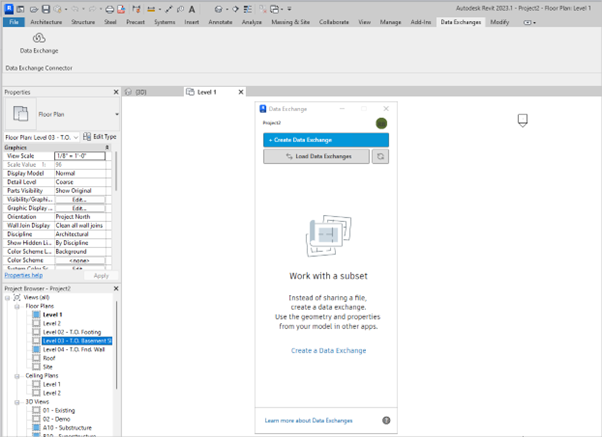
Task: Click the Floor Plan type thumbnail in Properties
Action: pyautogui.click(x=21, y=114)
